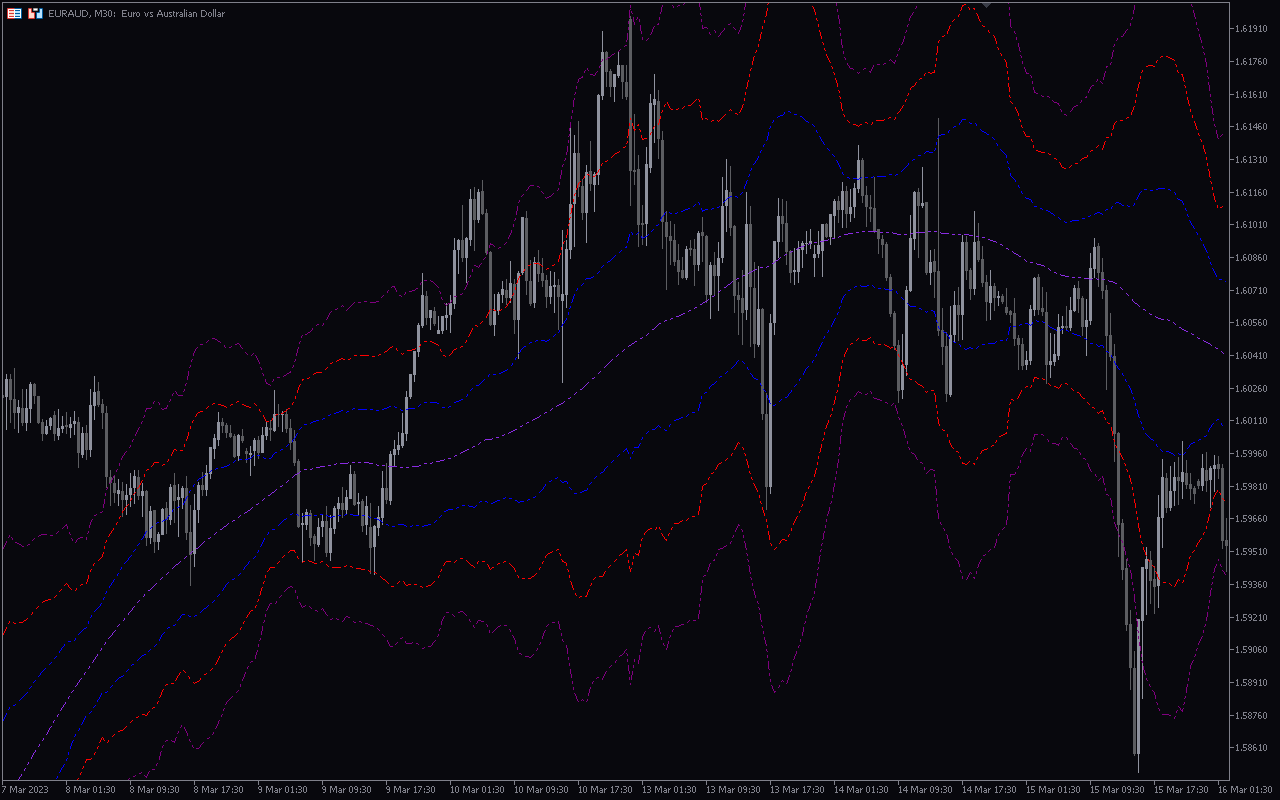The image size is (1280, 800).
Task: Click the 1.61610 price label
Action: [x=1252, y=95]
